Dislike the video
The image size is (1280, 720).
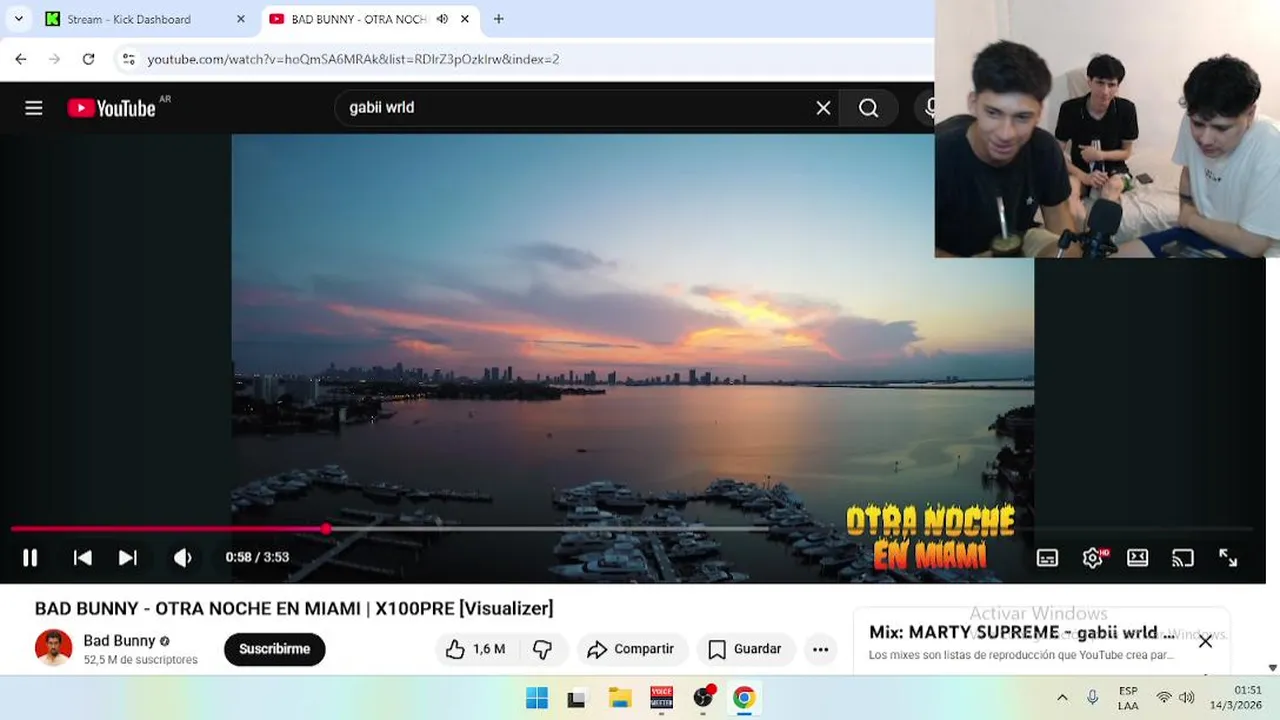point(542,649)
